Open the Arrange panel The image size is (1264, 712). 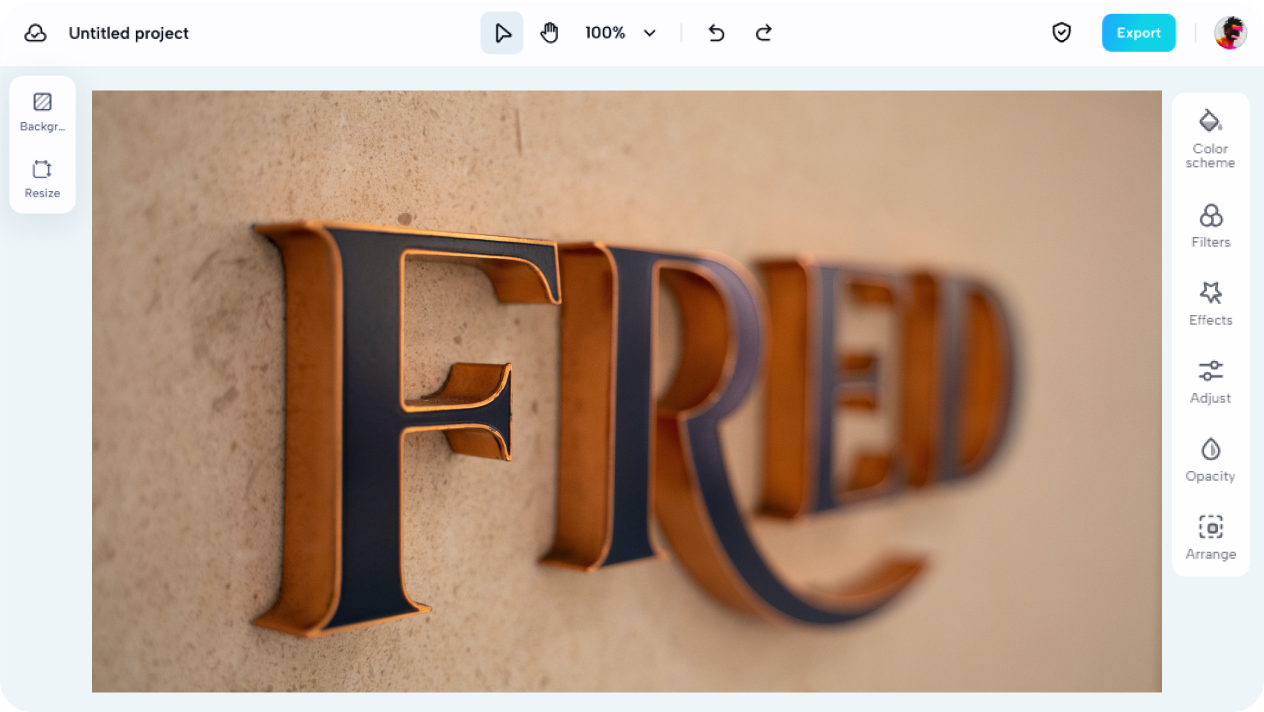[x=1210, y=538]
